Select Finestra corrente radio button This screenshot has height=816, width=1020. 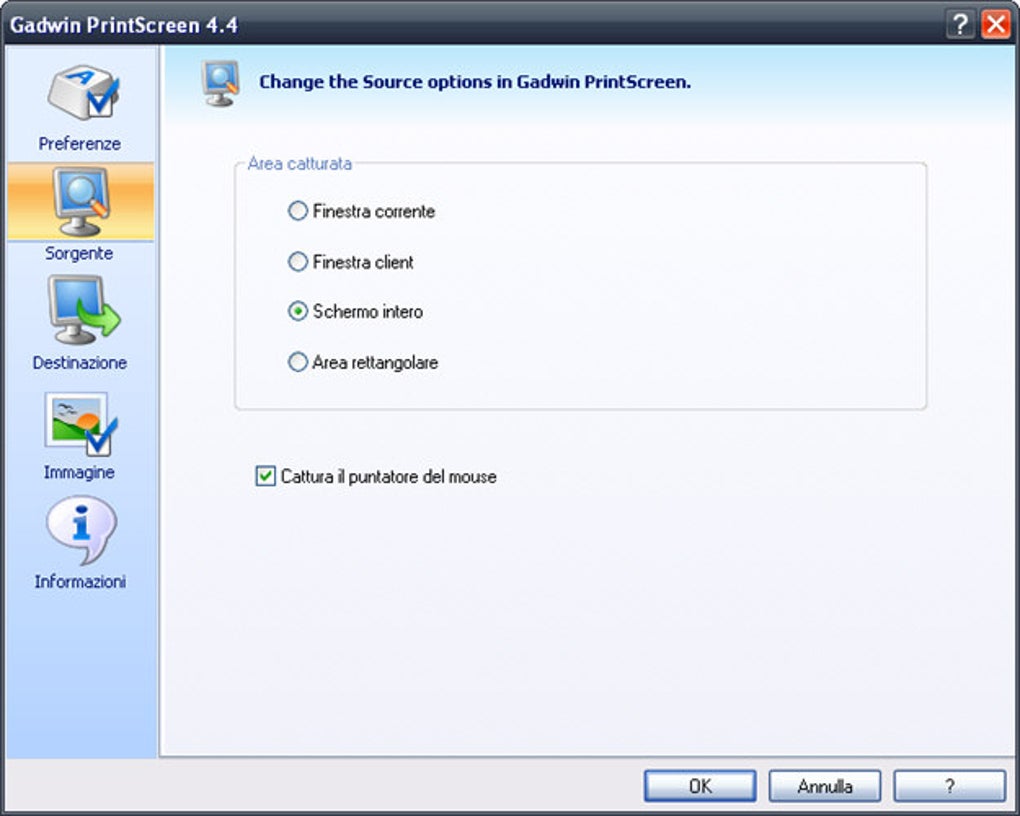coord(297,211)
